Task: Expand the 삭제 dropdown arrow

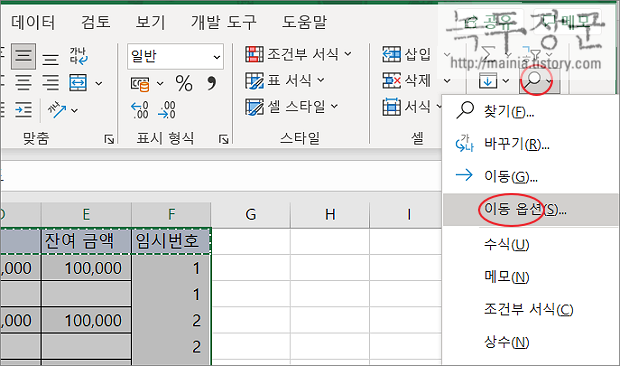Action: [x=447, y=81]
